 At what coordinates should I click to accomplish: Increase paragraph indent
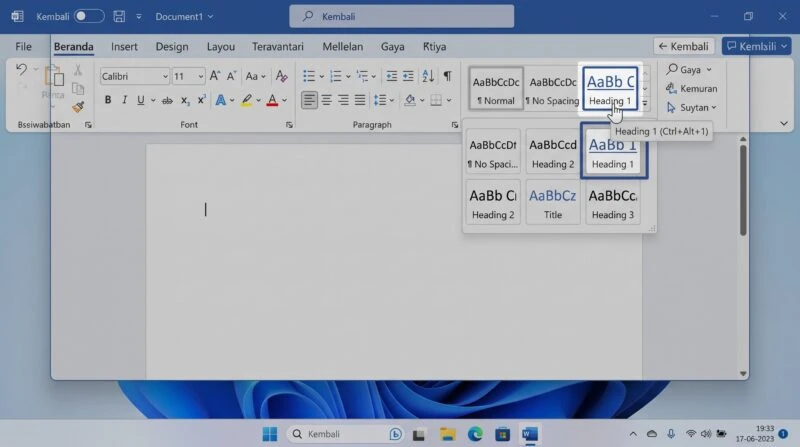[408, 76]
